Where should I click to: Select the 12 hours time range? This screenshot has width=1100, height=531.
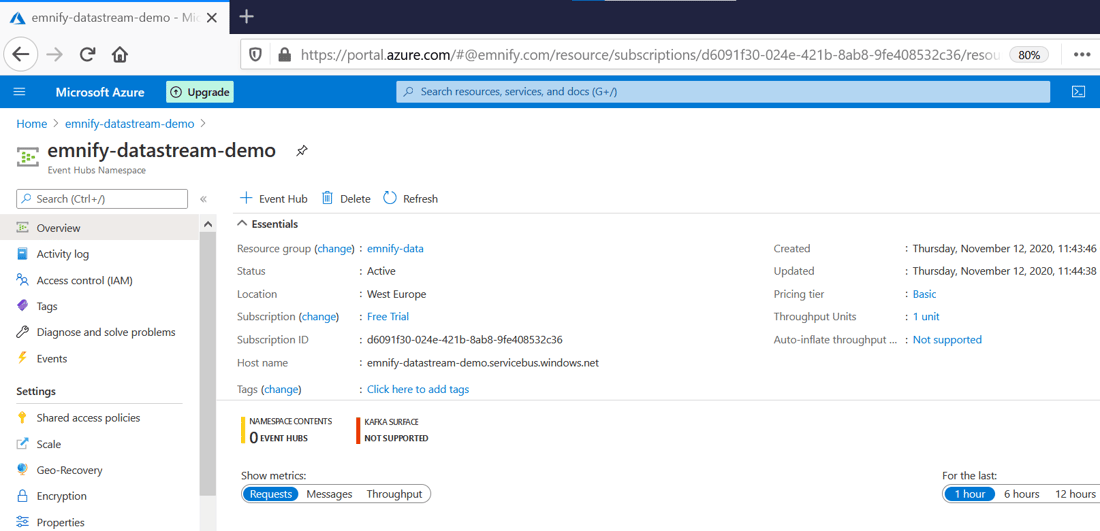(1075, 494)
